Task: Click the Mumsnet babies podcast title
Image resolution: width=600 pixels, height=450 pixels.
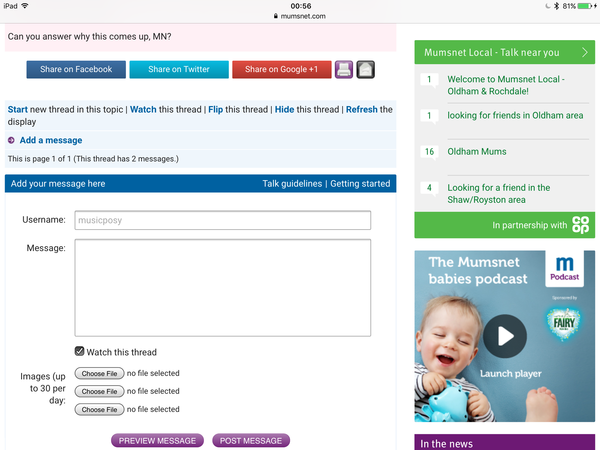Action: pyautogui.click(x=478, y=271)
